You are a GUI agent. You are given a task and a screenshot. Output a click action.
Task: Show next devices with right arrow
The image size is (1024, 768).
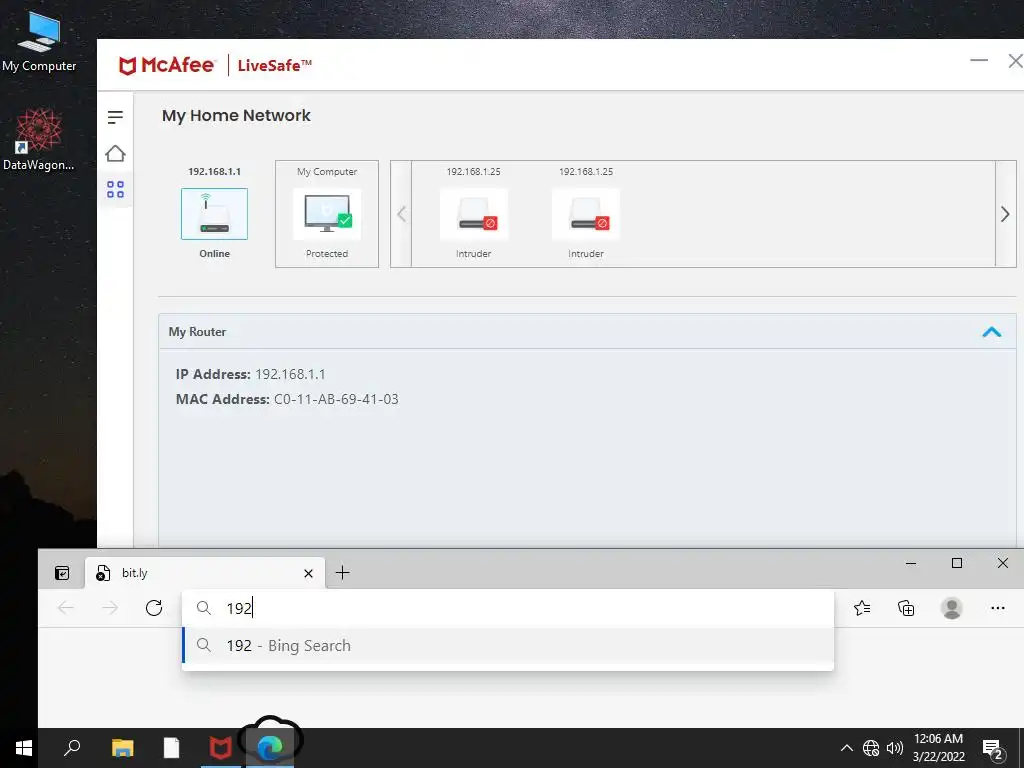click(1005, 214)
